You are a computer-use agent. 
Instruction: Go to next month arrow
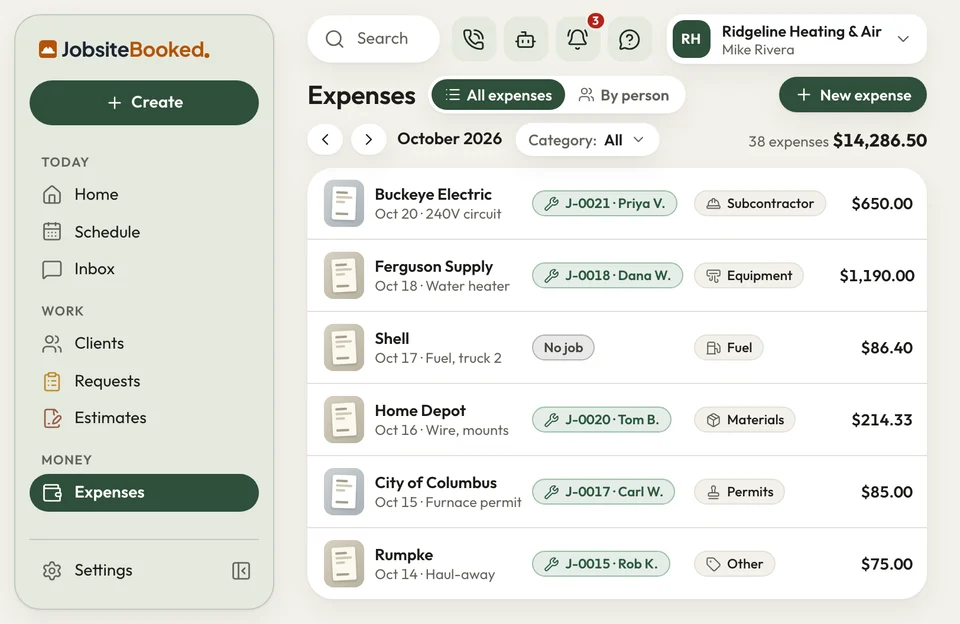pos(369,140)
